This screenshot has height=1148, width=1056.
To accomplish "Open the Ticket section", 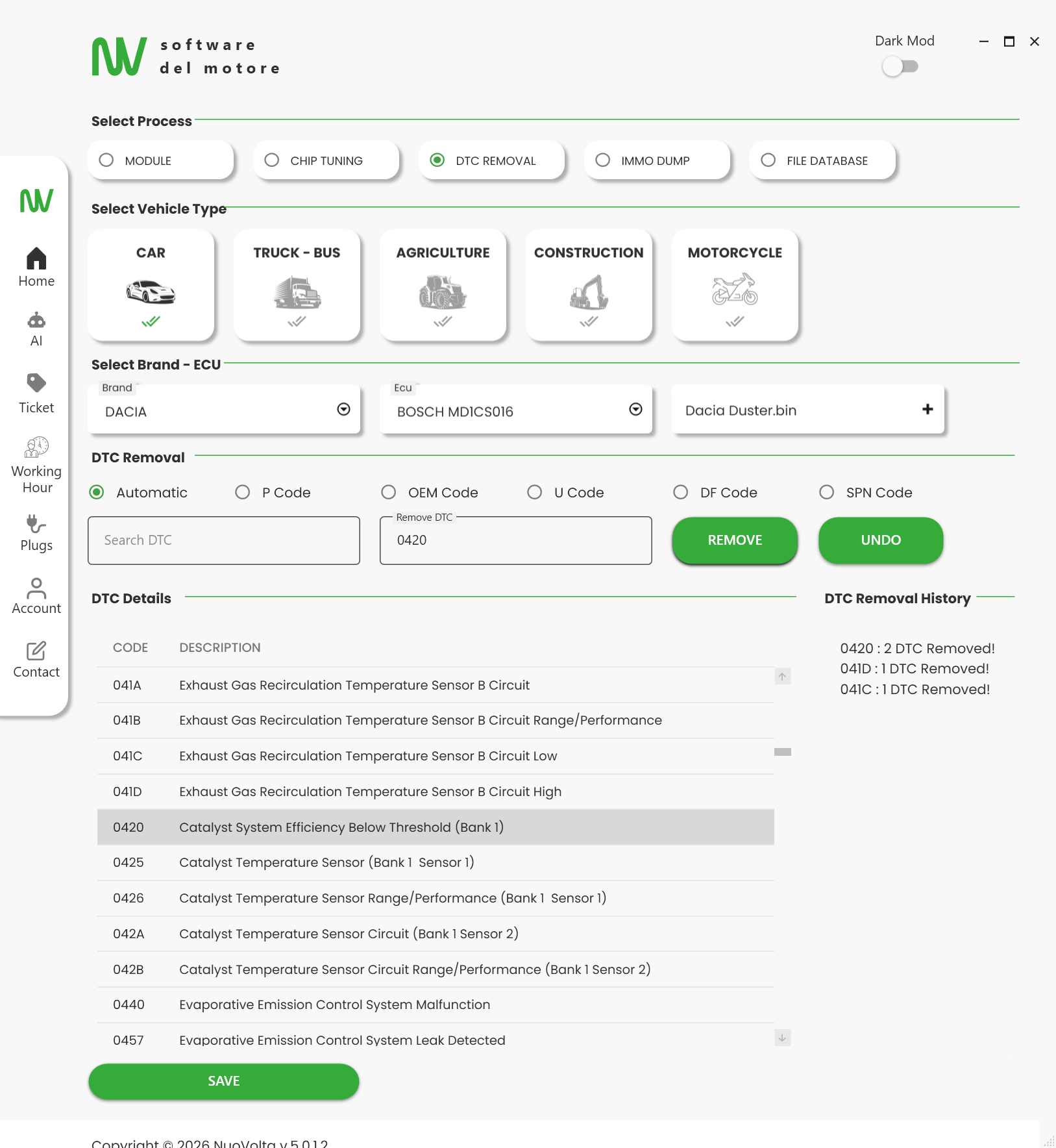I will (x=36, y=393).
